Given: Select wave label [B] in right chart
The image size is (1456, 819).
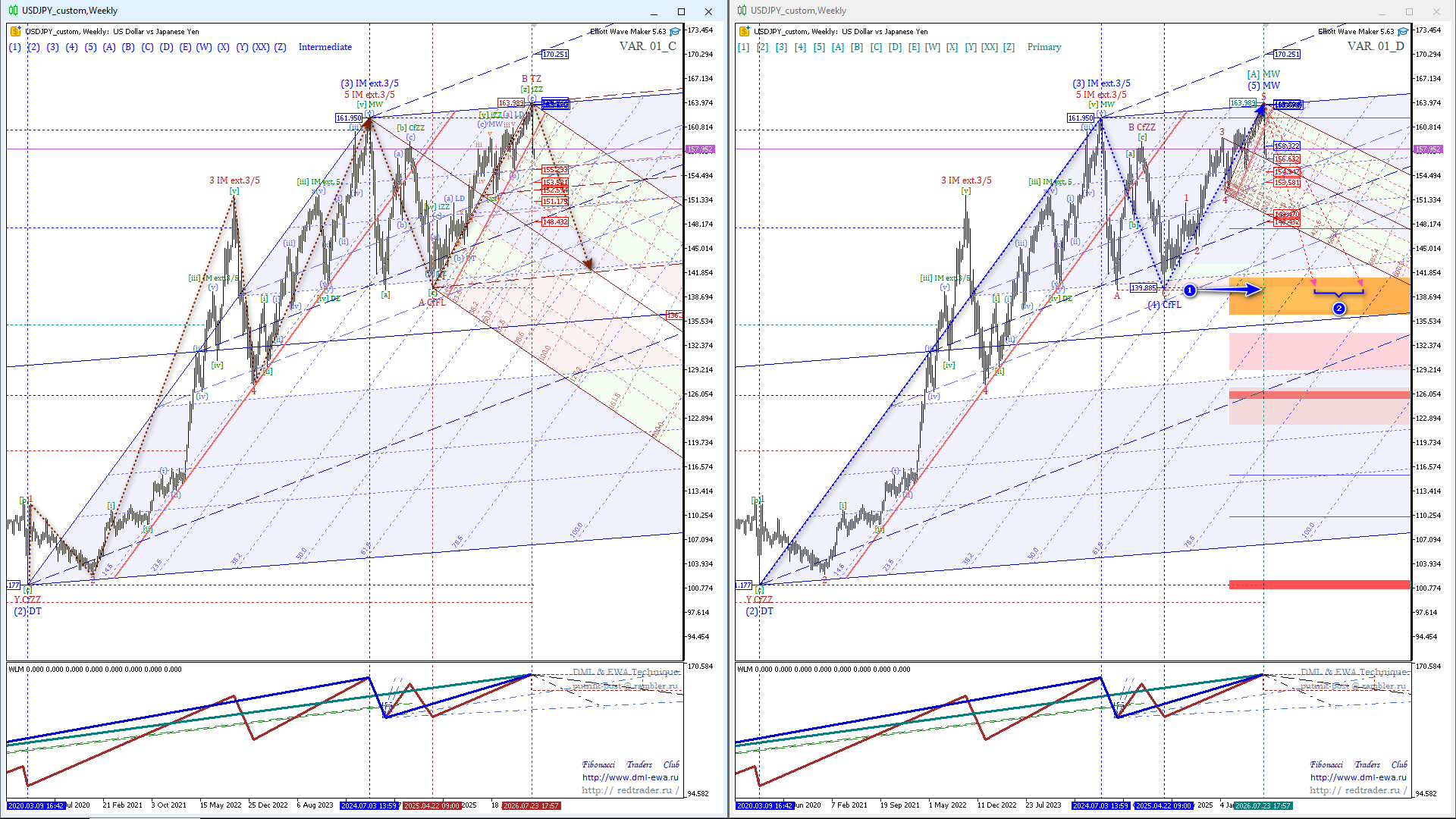Looking at the screenshot, I should [857, 47].
